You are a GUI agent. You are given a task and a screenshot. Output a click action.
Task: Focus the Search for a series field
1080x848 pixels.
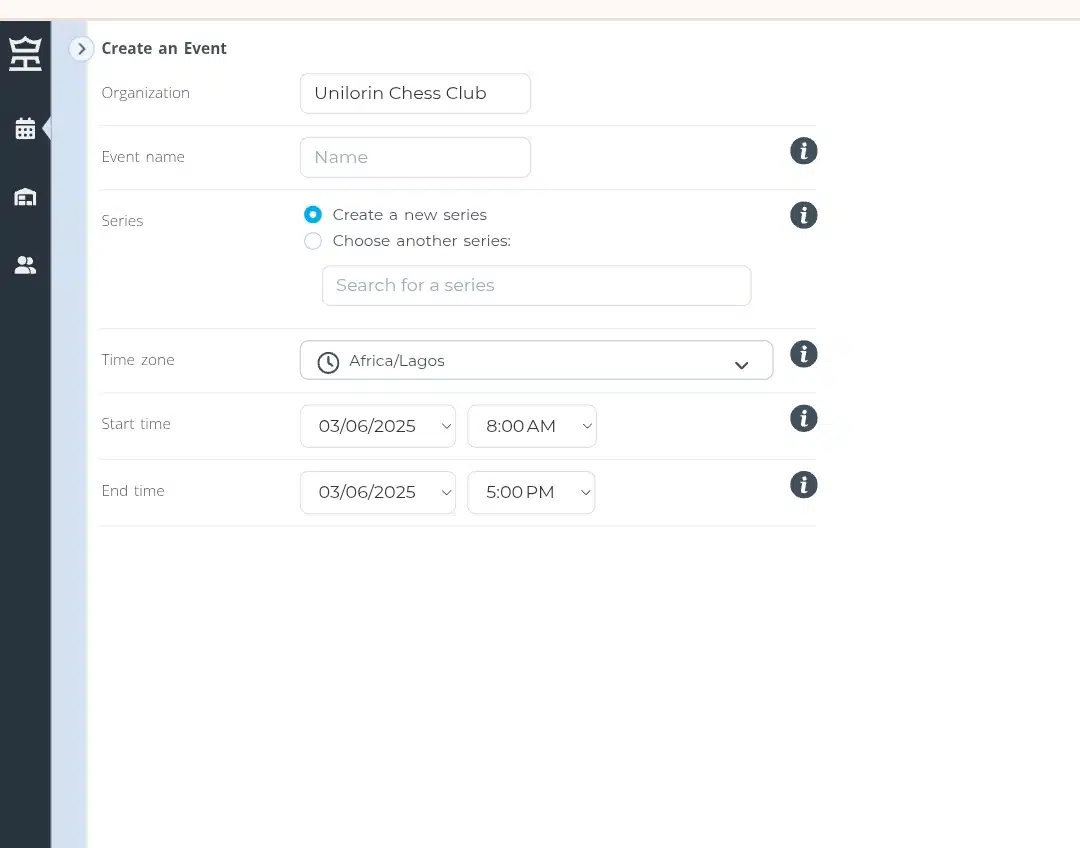(x=537, y=285)
